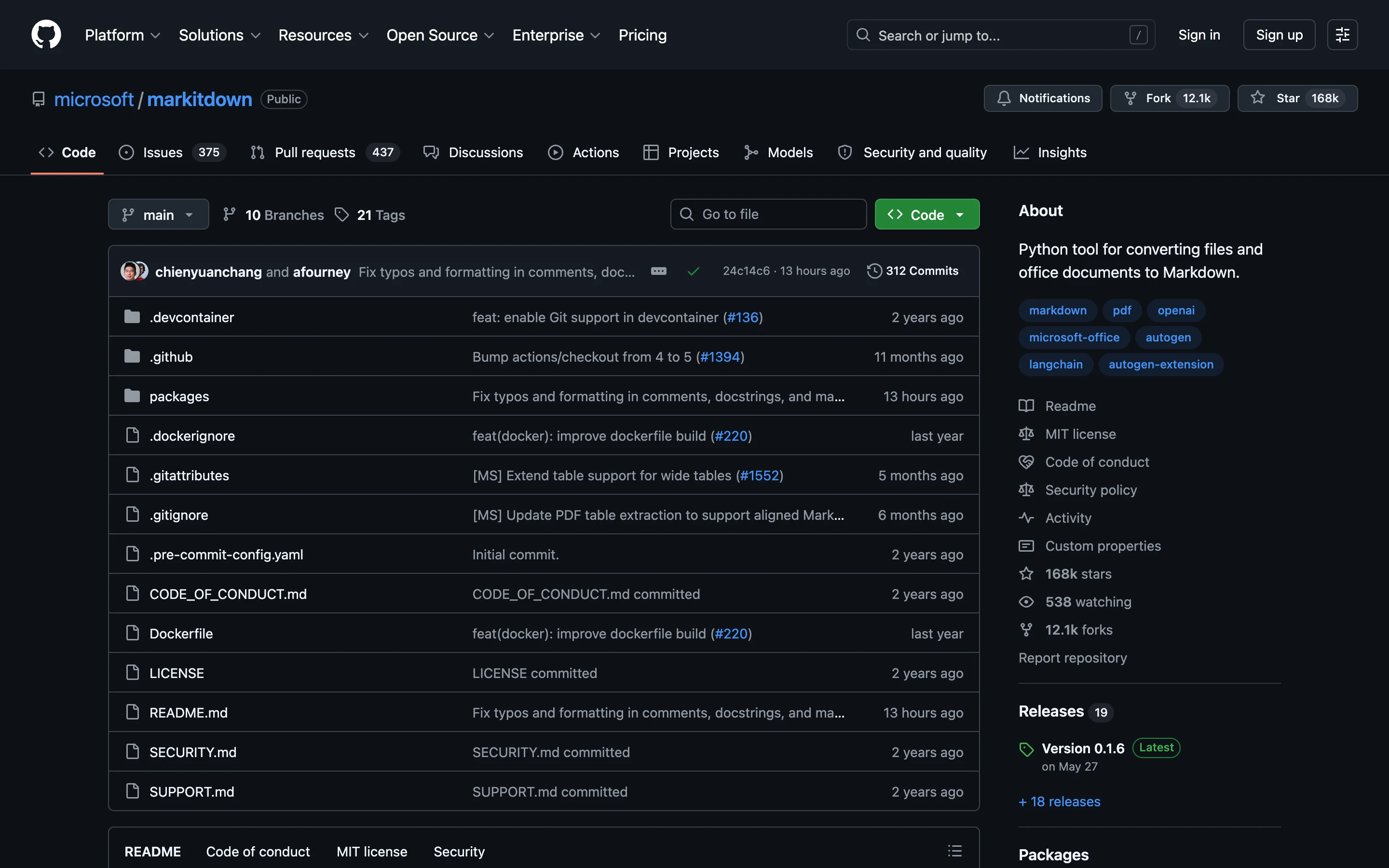Image resolution: width=1389 pixels, height=868 pixels.
Task: Click the Search or jump to field
Action: (1000, 35)
